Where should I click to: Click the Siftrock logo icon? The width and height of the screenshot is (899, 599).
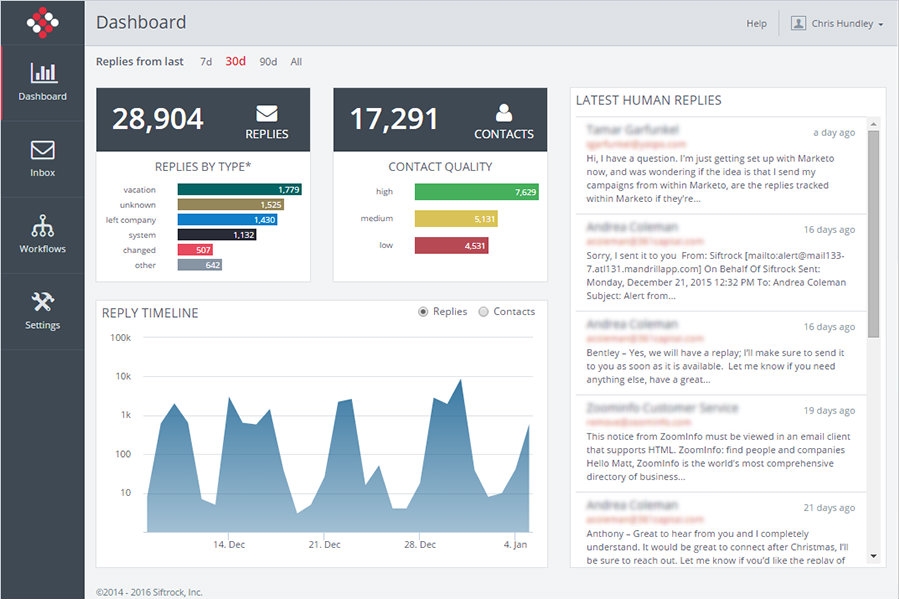tap(42, 22)
